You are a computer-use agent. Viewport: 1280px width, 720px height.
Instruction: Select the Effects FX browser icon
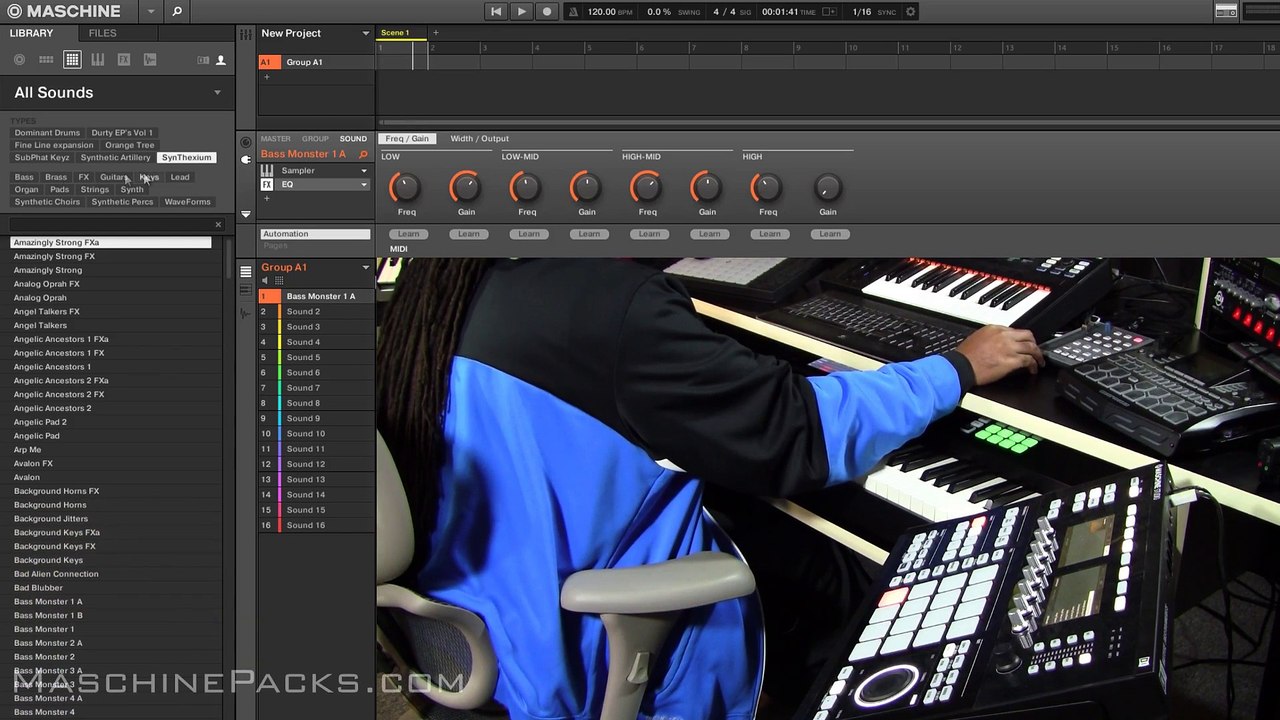point(124,60)
